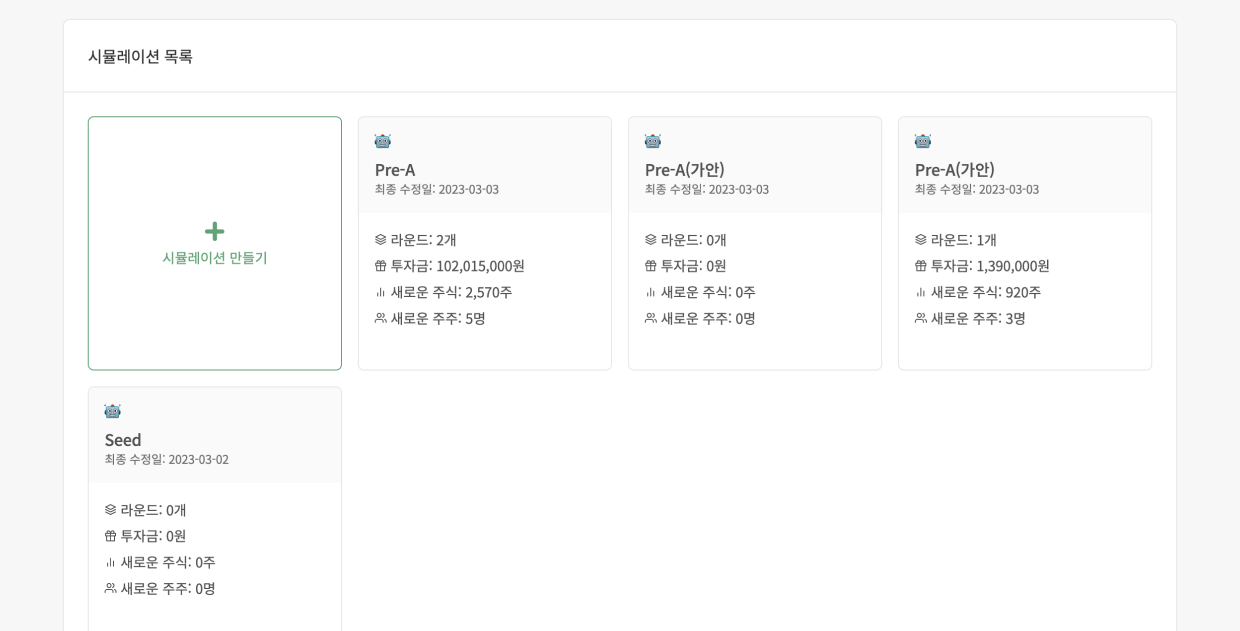The height and width of the screenshot is (631, 1240).
Task: Click the bar chart icon beside 새로운 주식 on Pre-A card
Action: 380,294
